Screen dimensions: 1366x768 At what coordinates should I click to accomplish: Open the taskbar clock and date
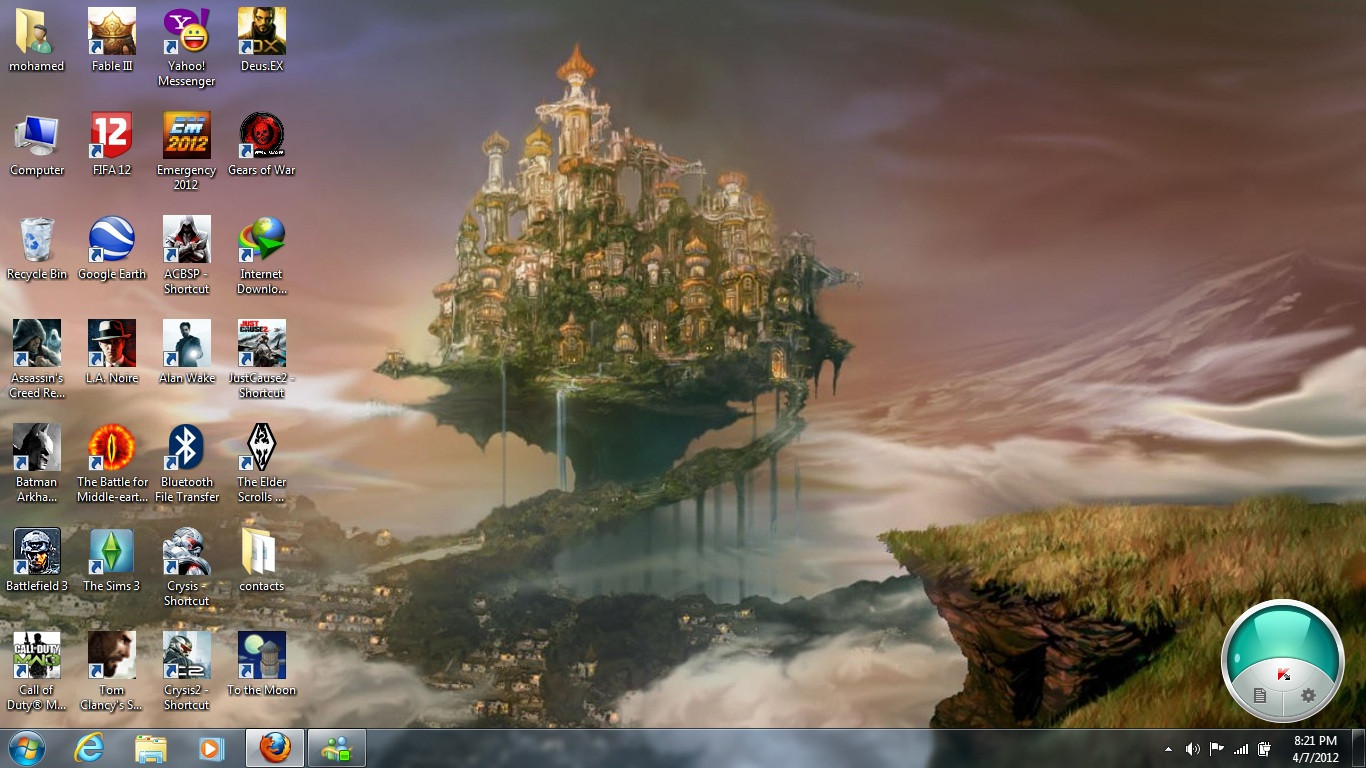coord(1315,748)
